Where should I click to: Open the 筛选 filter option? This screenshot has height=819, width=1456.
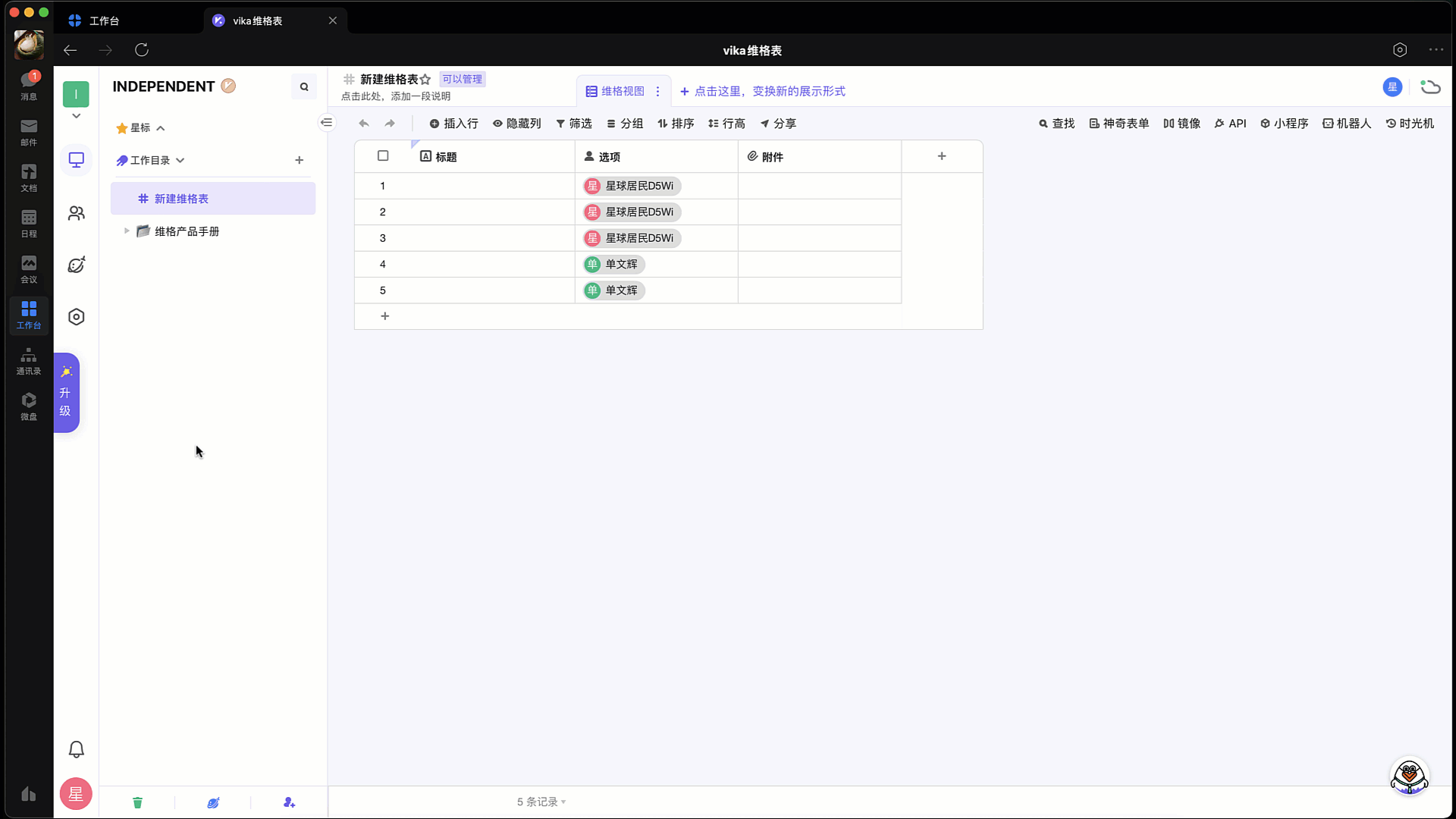point(573,124)
